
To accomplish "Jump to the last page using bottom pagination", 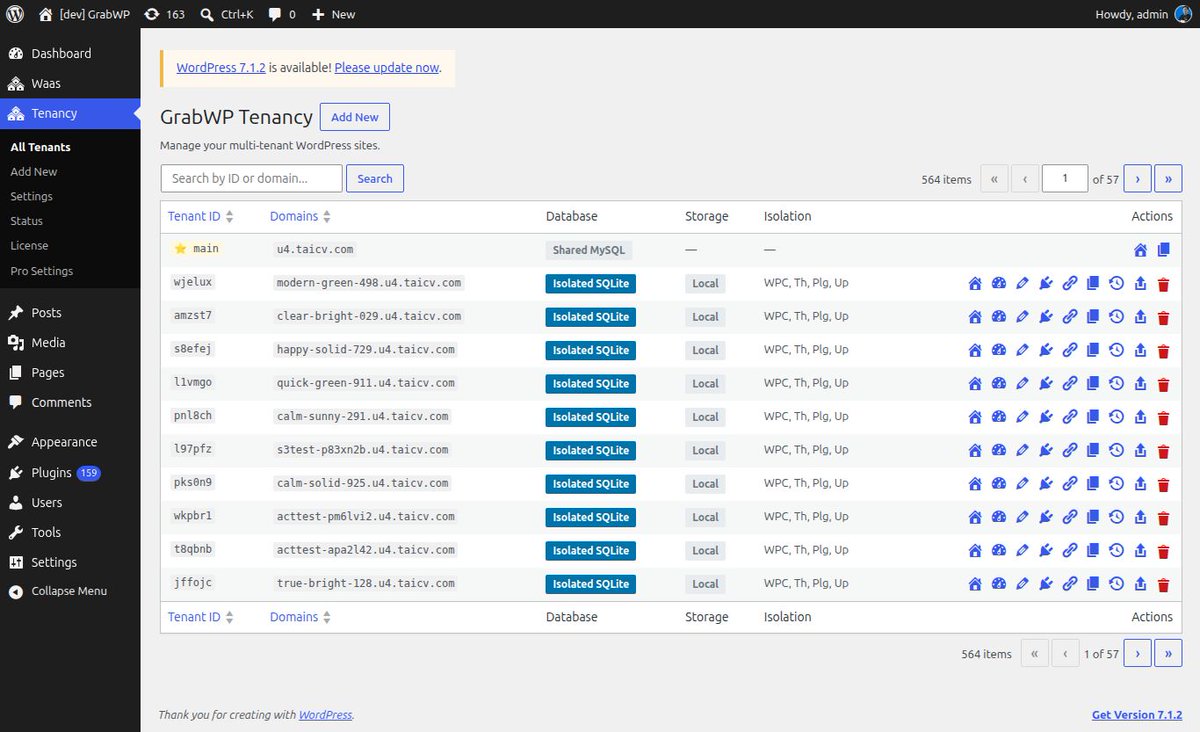I will (x=1168, y=654).
